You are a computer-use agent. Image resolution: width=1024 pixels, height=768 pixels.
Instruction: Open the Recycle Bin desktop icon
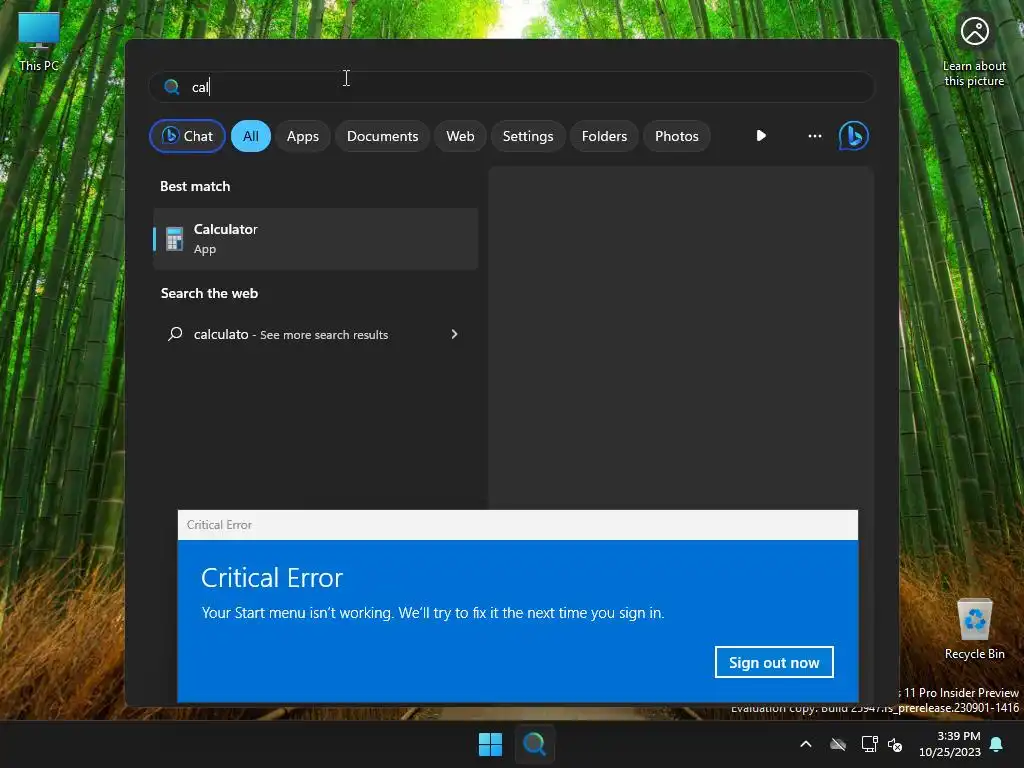pos(974,628)
